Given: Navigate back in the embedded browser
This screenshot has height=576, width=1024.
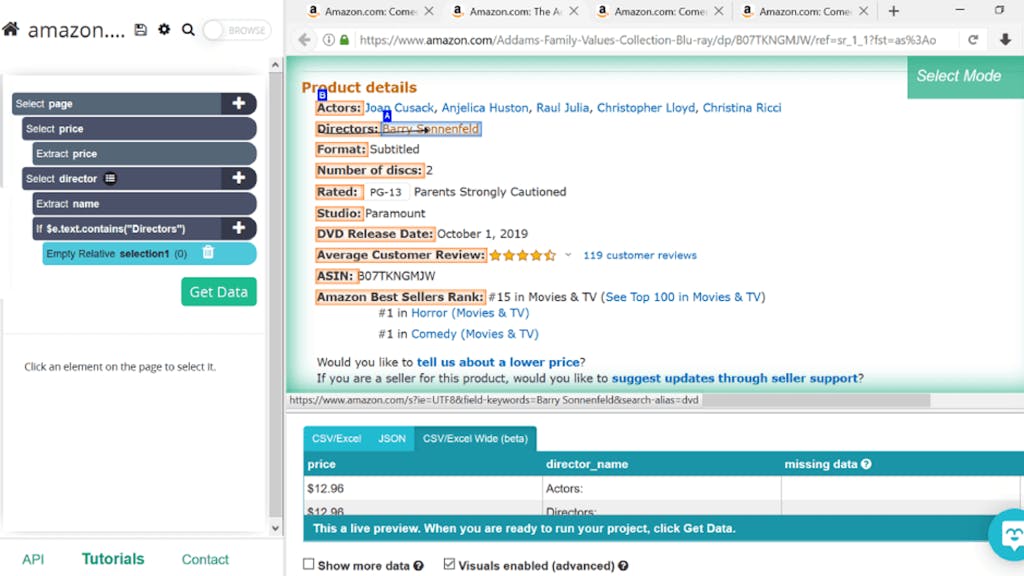Looking at the screenshot, I should (304, 40).
